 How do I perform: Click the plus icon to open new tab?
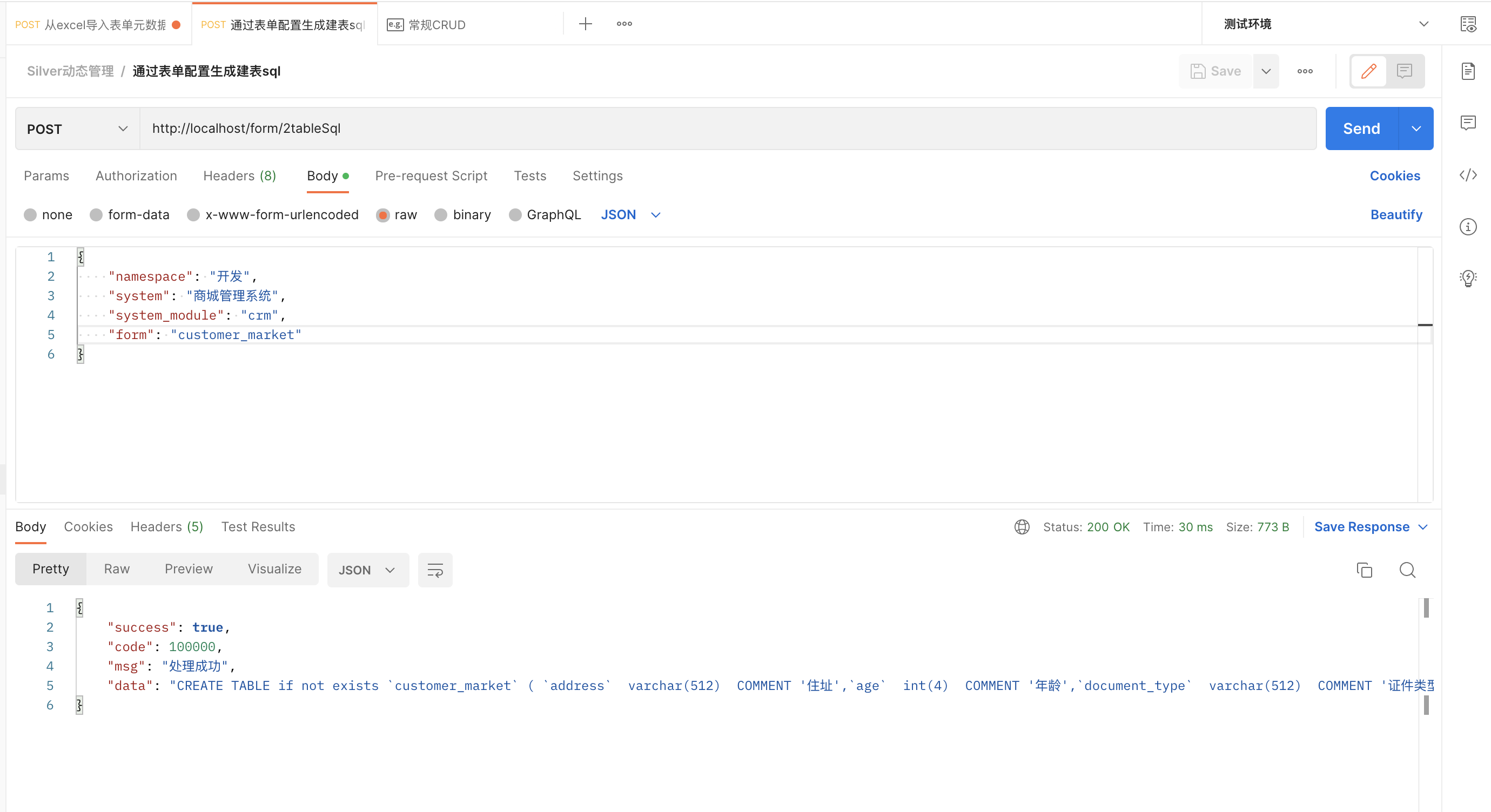[x=585, y=24]
